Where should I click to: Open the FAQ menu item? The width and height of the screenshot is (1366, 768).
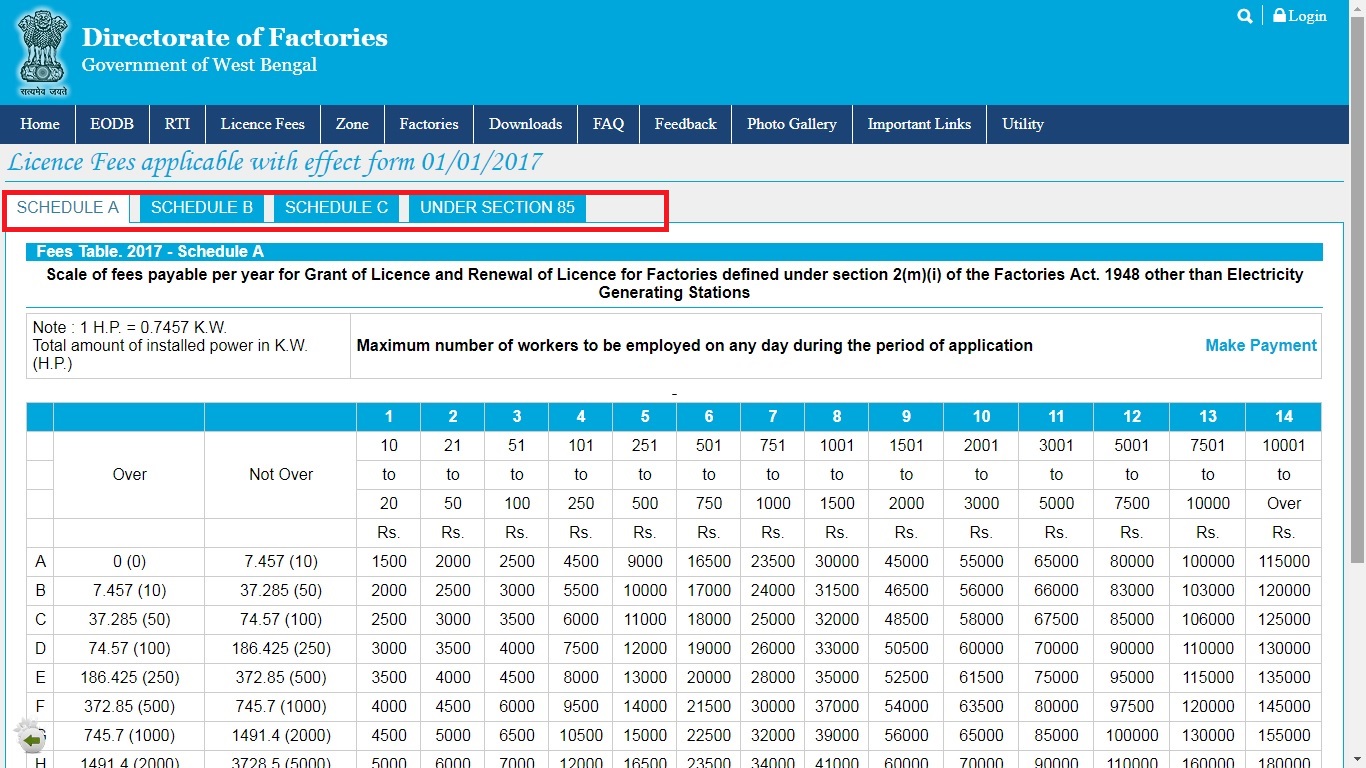608,124
